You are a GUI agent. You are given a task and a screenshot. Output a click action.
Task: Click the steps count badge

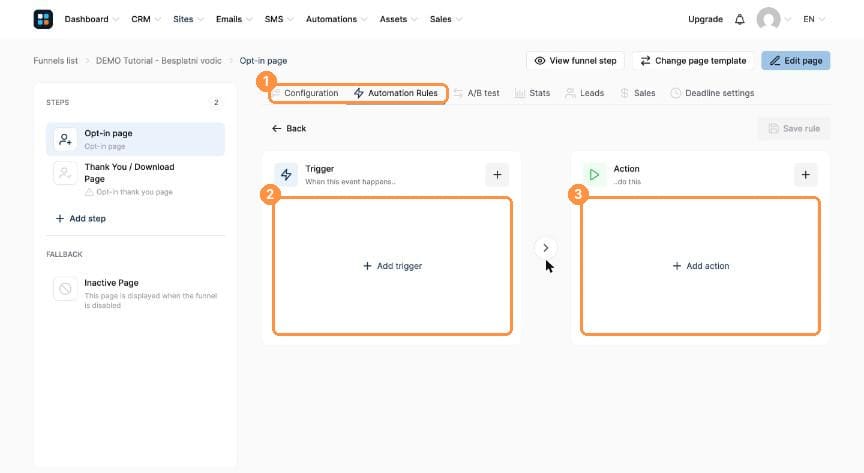point(216,103)
